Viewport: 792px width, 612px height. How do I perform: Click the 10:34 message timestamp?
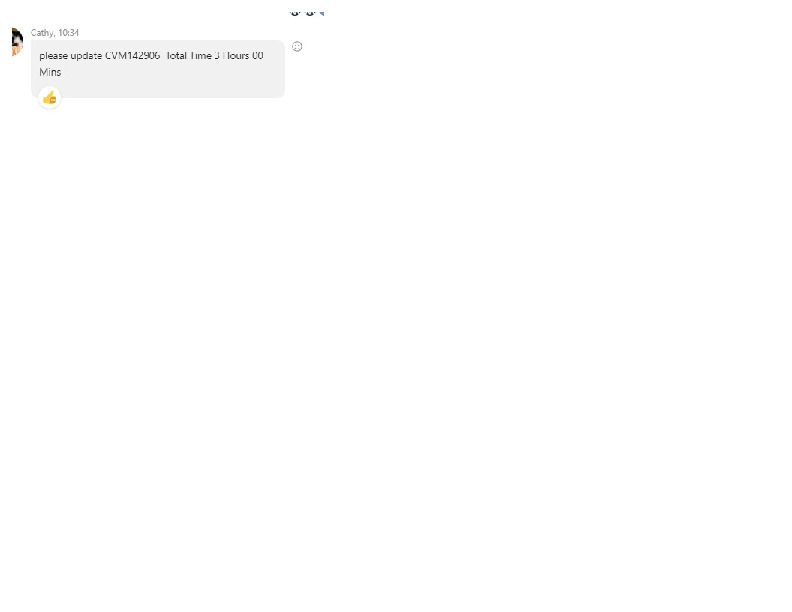[68, 33]
